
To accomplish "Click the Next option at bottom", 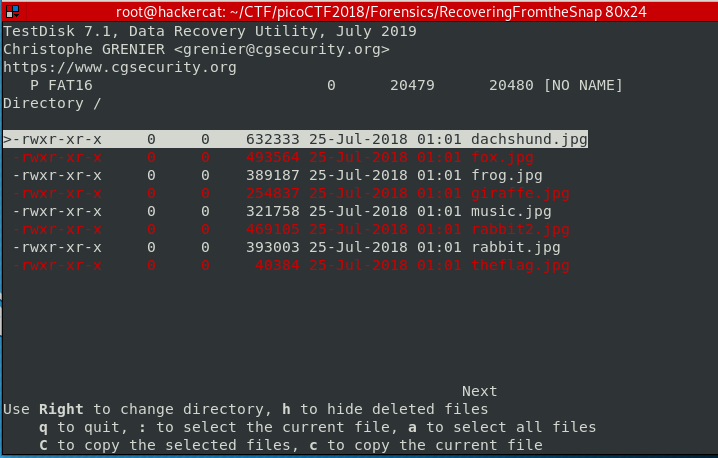I will tap(479, 391).
